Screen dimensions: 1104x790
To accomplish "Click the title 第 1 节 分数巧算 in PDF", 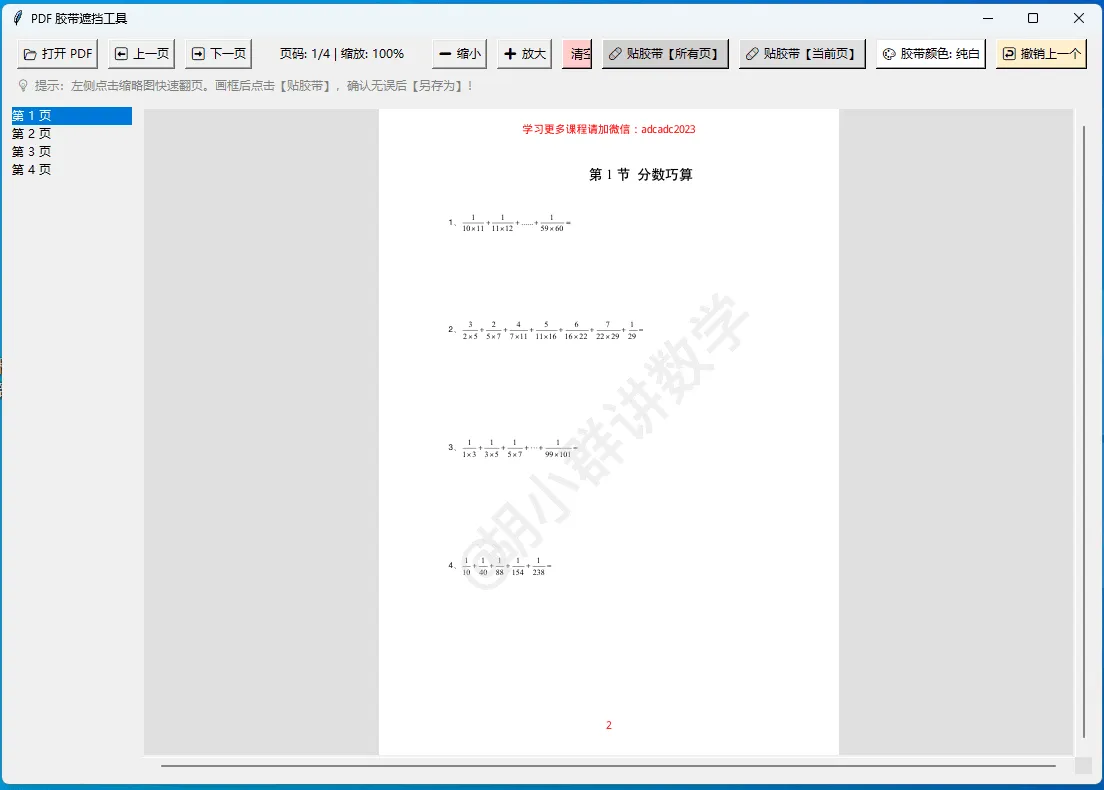I will click(641, 175).
